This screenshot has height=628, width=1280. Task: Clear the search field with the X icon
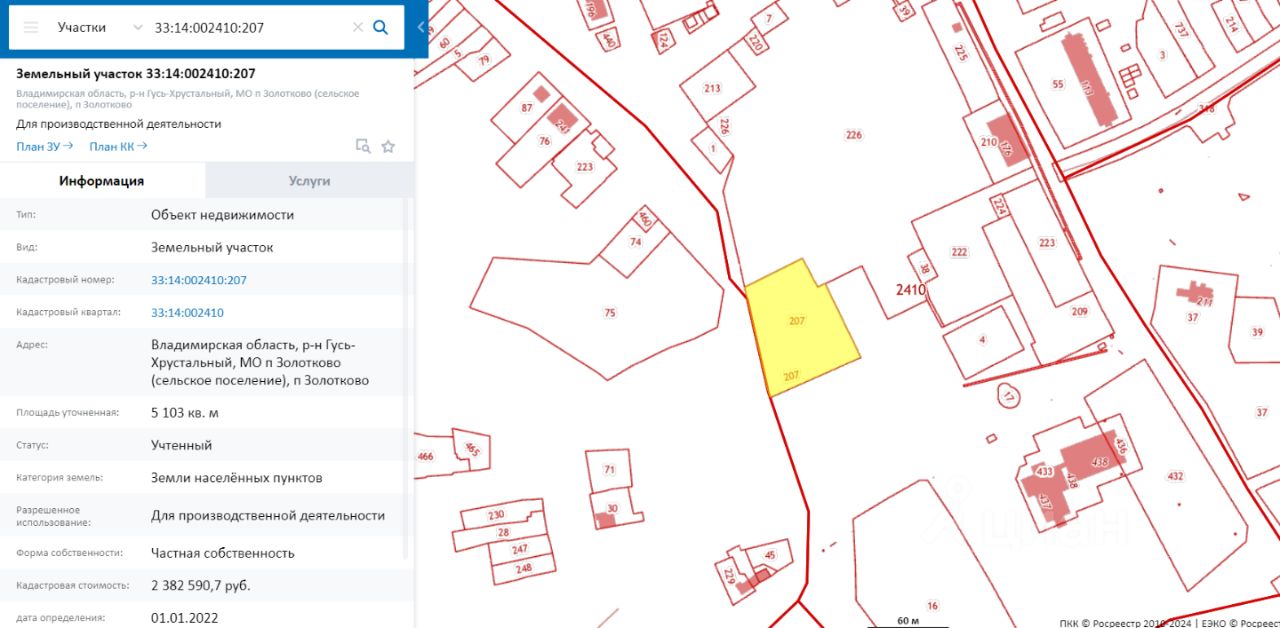point(358,28)
